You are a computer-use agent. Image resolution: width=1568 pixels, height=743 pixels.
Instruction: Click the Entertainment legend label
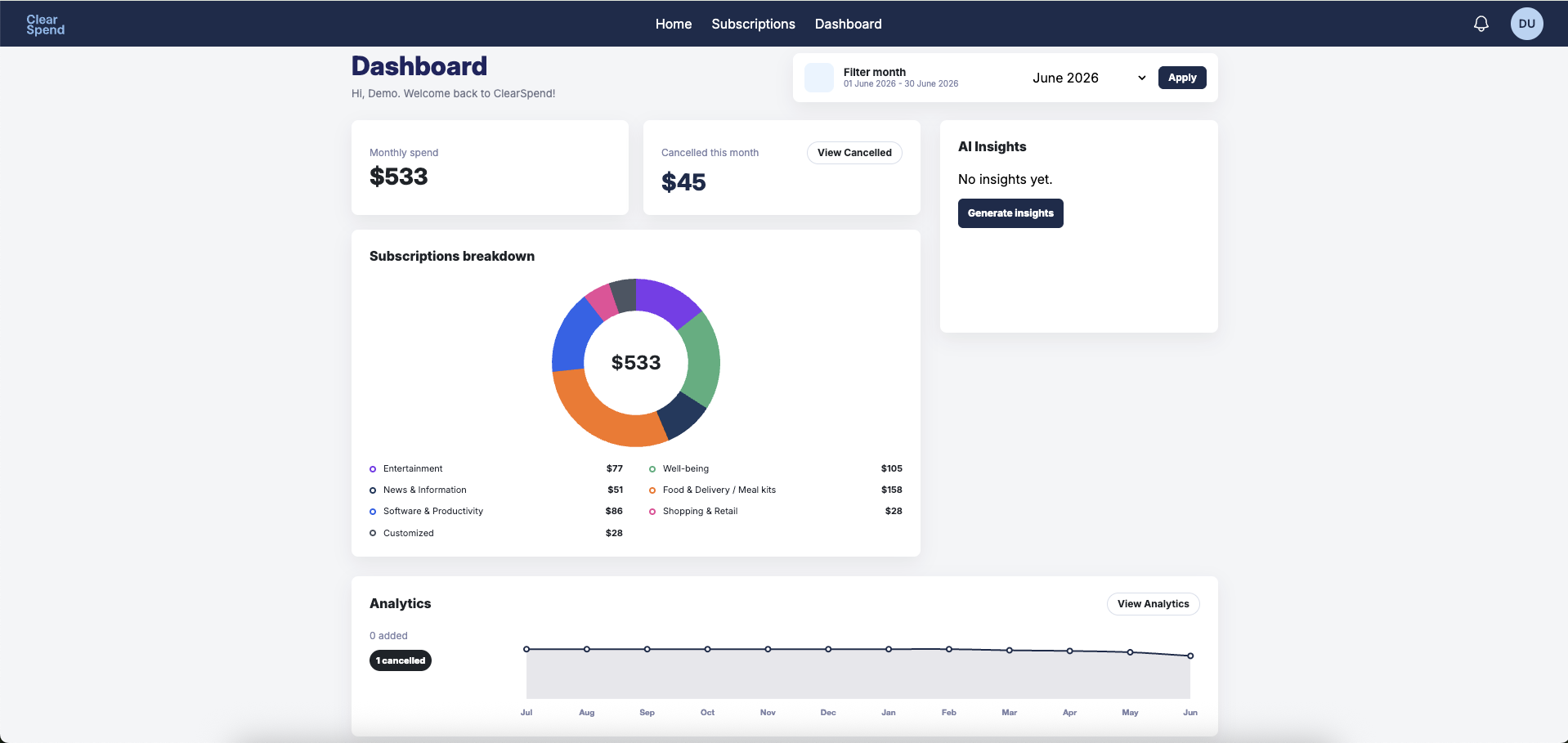[x=413, y=468]
